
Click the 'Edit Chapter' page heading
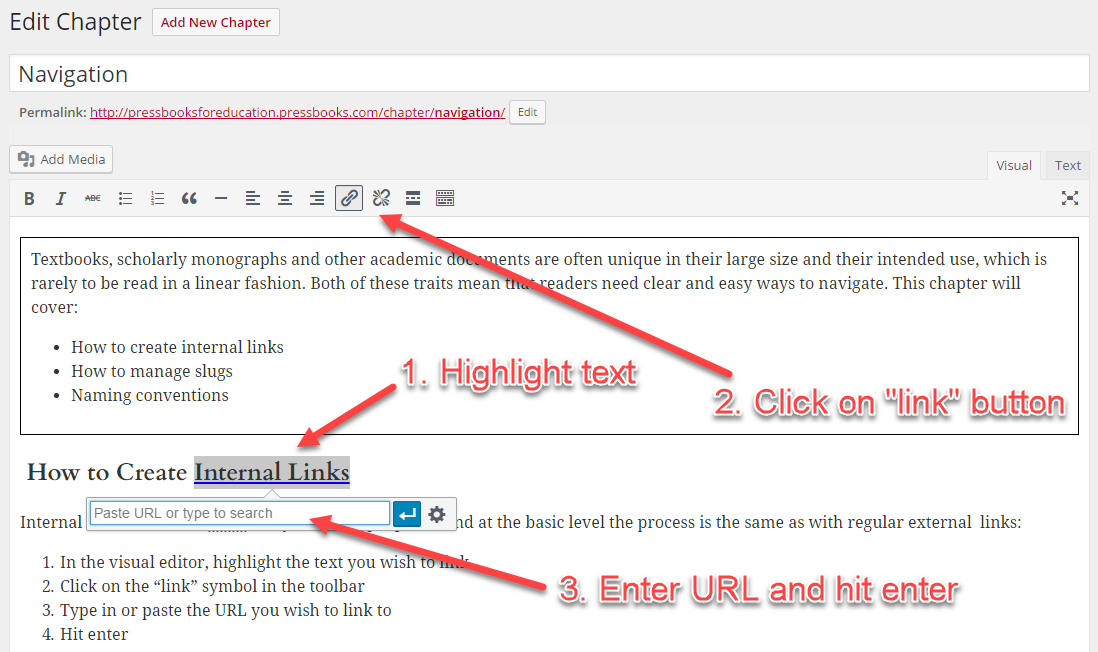(x=76, y=22)
